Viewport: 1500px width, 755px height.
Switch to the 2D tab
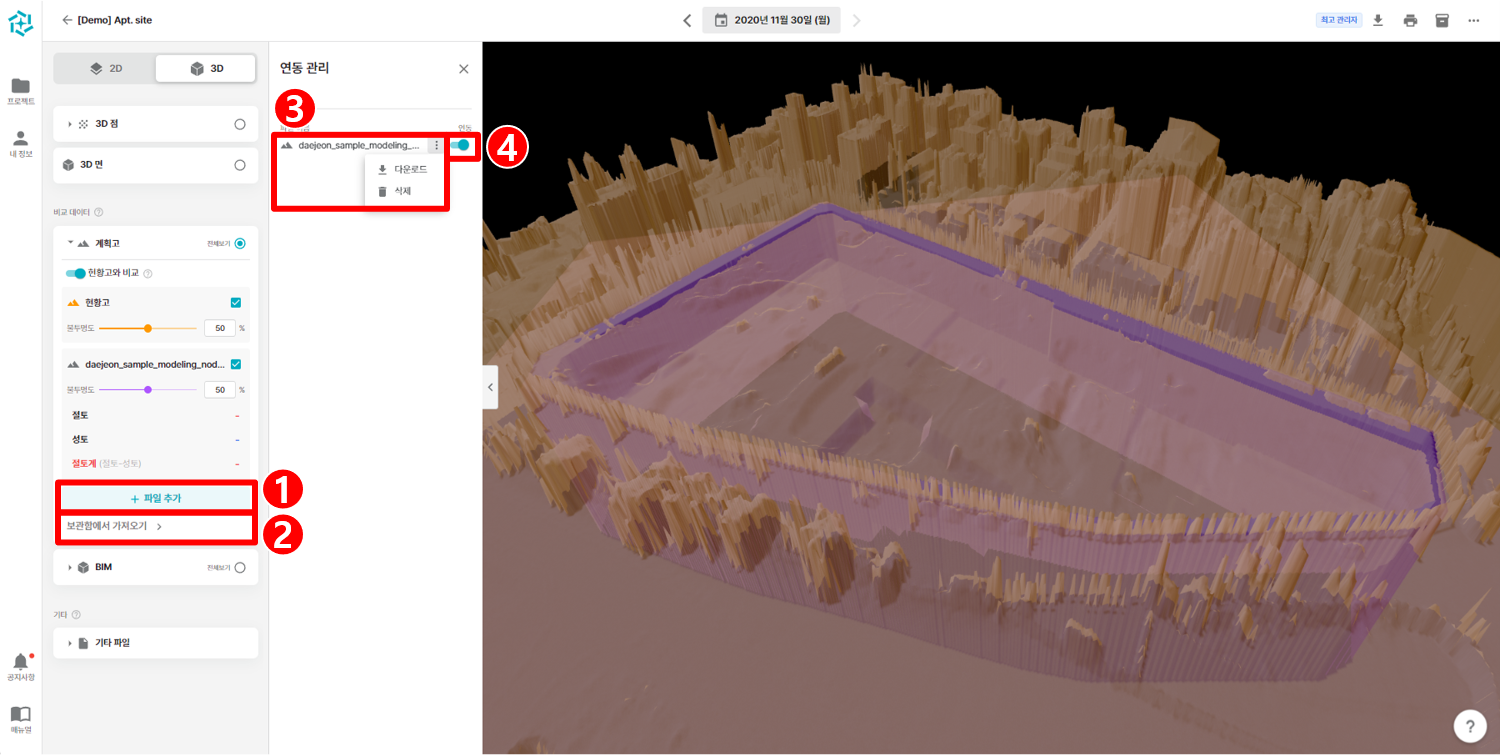(105, 68)
